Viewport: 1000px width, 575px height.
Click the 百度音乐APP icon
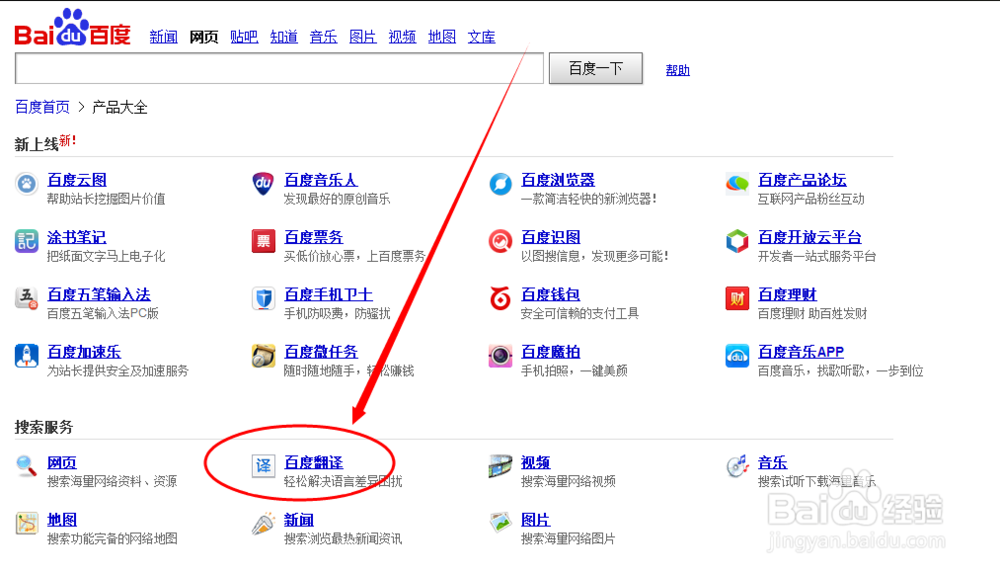737,356
